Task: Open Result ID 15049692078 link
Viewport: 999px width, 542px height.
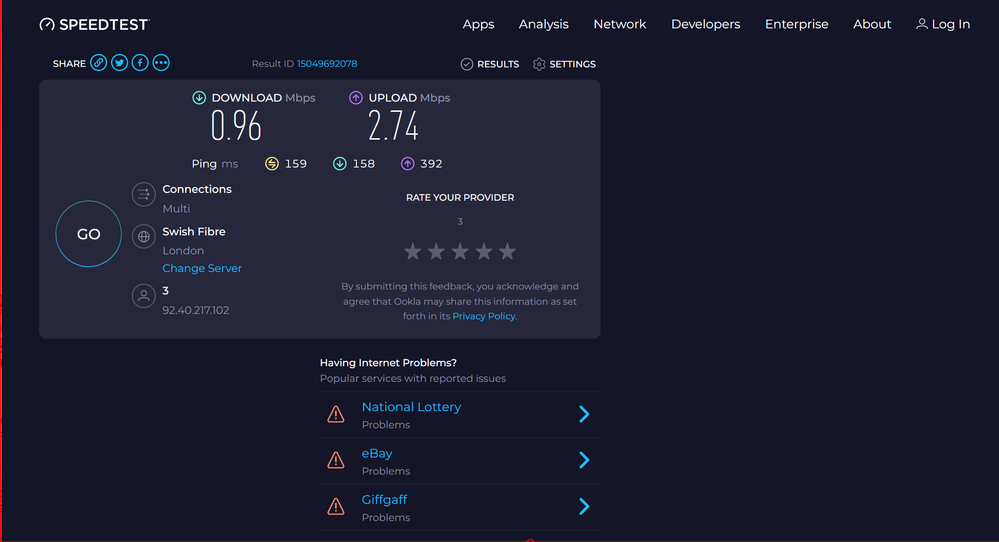Action: point(327,64)
